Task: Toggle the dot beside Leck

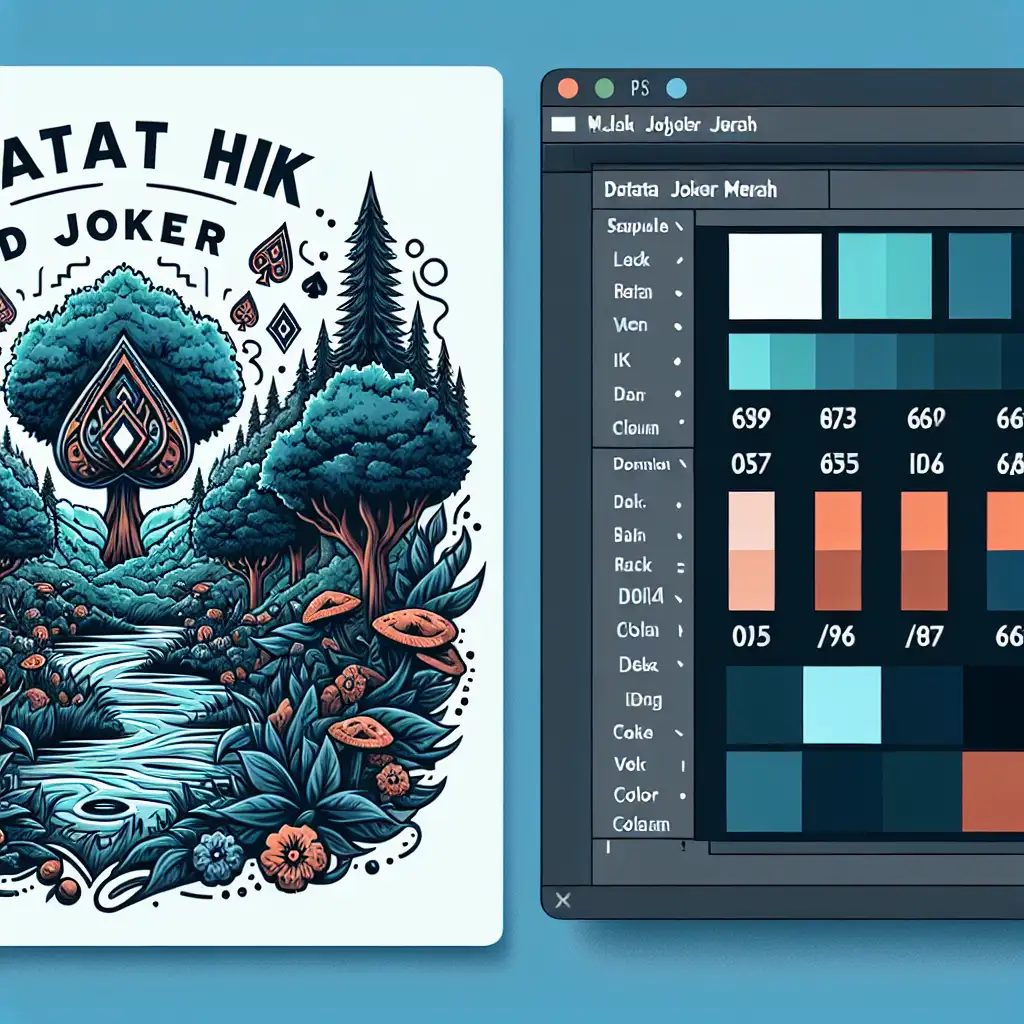Action: [679, 260]
